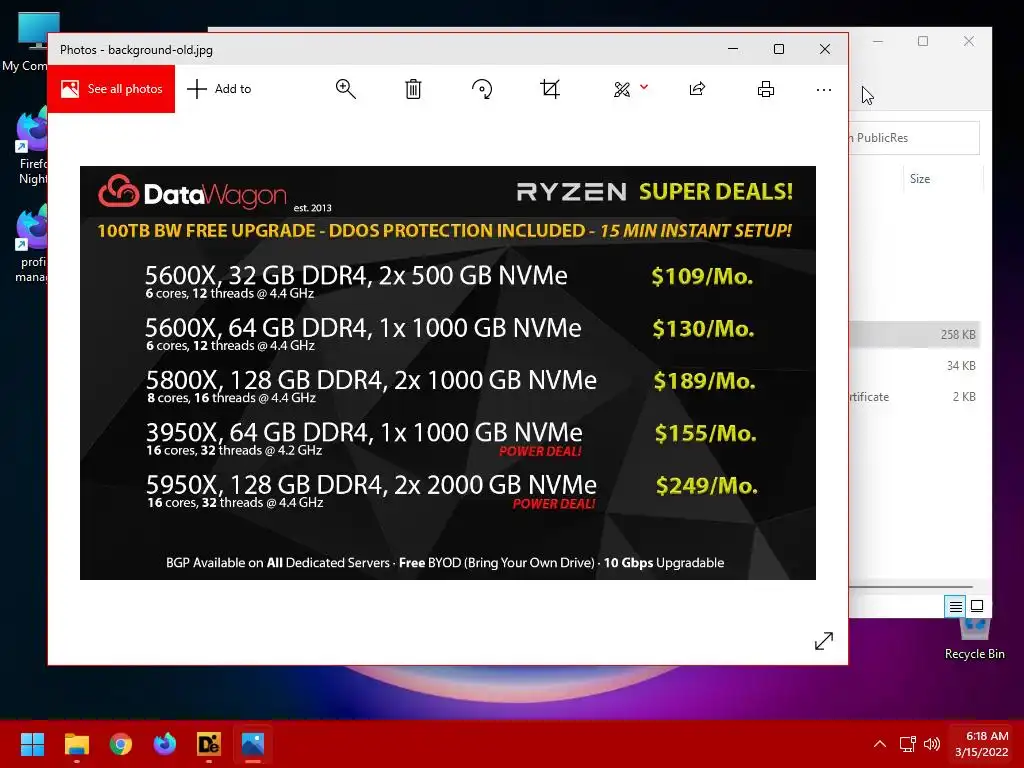This screenshot has height=768, width=1024.
Task: Click the displayed DataWagon image
Action: (x=447, y=373)
